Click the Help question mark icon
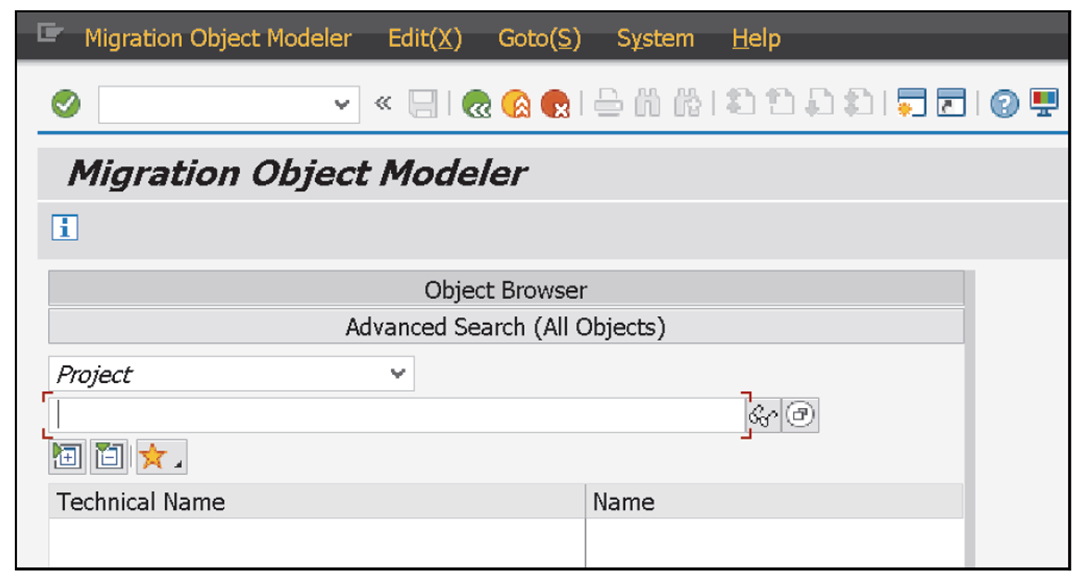The width and height of the screenshot is (1084, 587). 1003,103
